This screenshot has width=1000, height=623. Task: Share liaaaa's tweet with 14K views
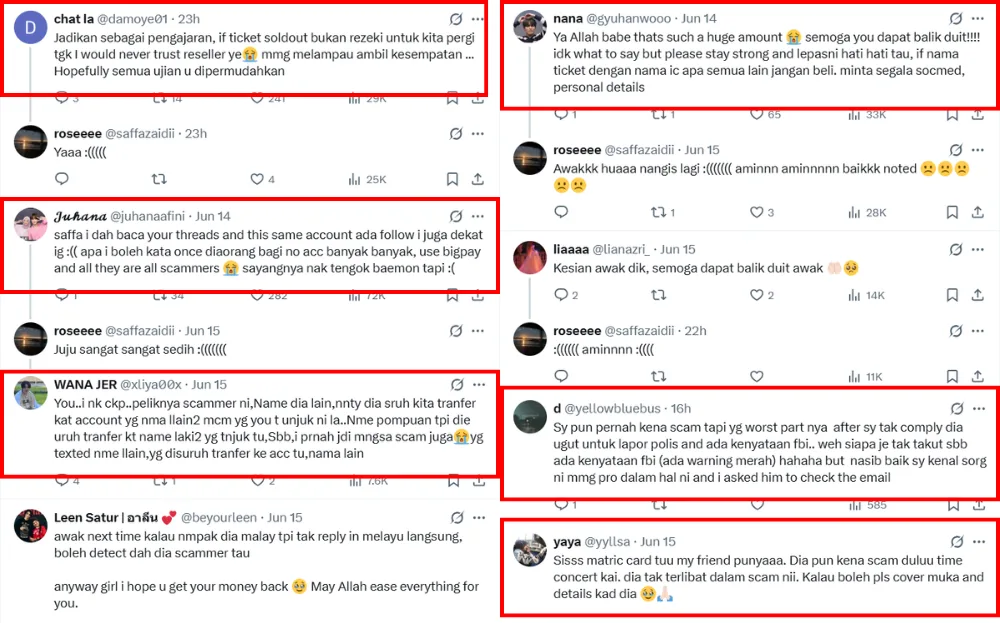point(977,295)
